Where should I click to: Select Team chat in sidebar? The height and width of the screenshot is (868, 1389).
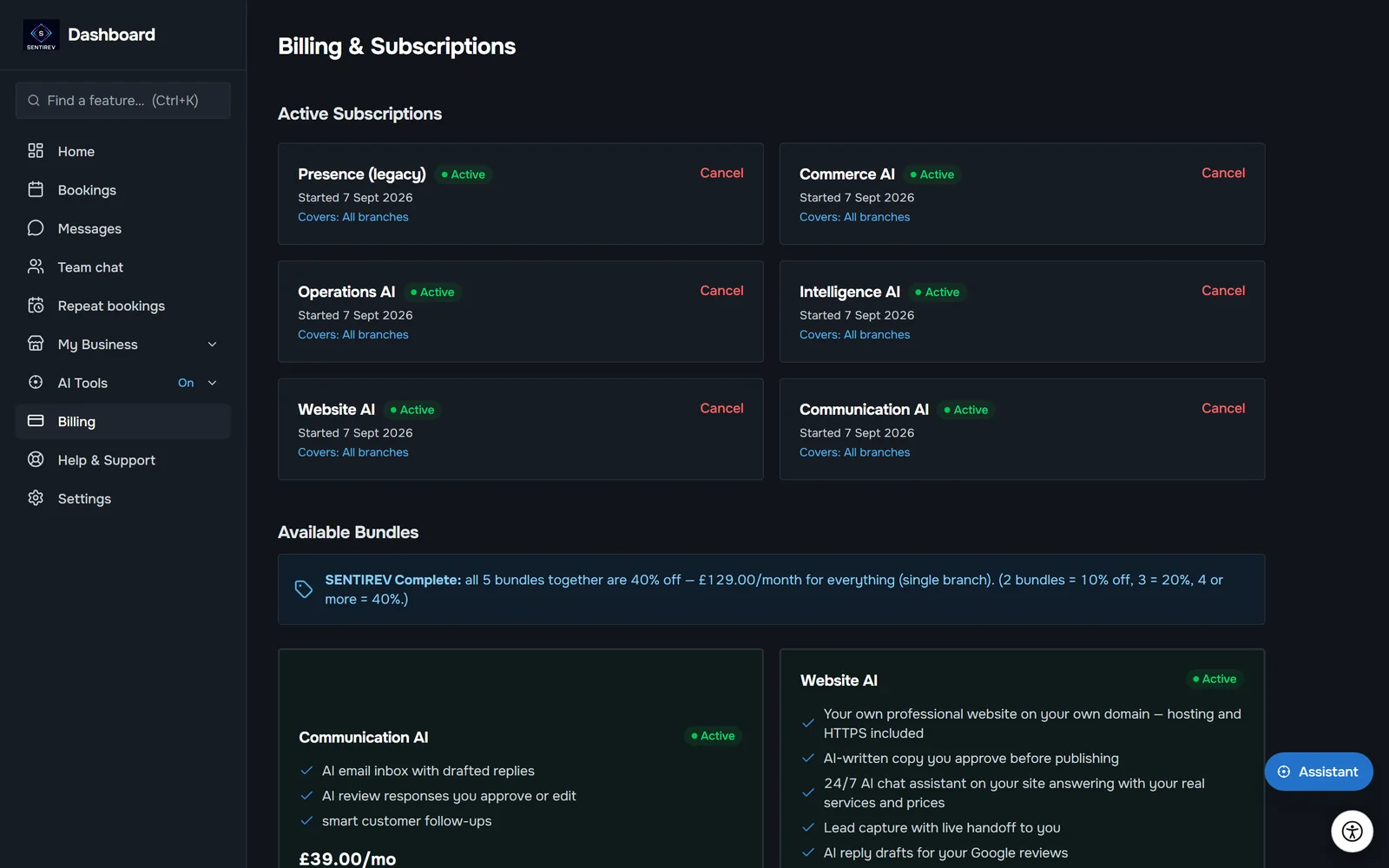pyautogui.click(x=123, y=266)
